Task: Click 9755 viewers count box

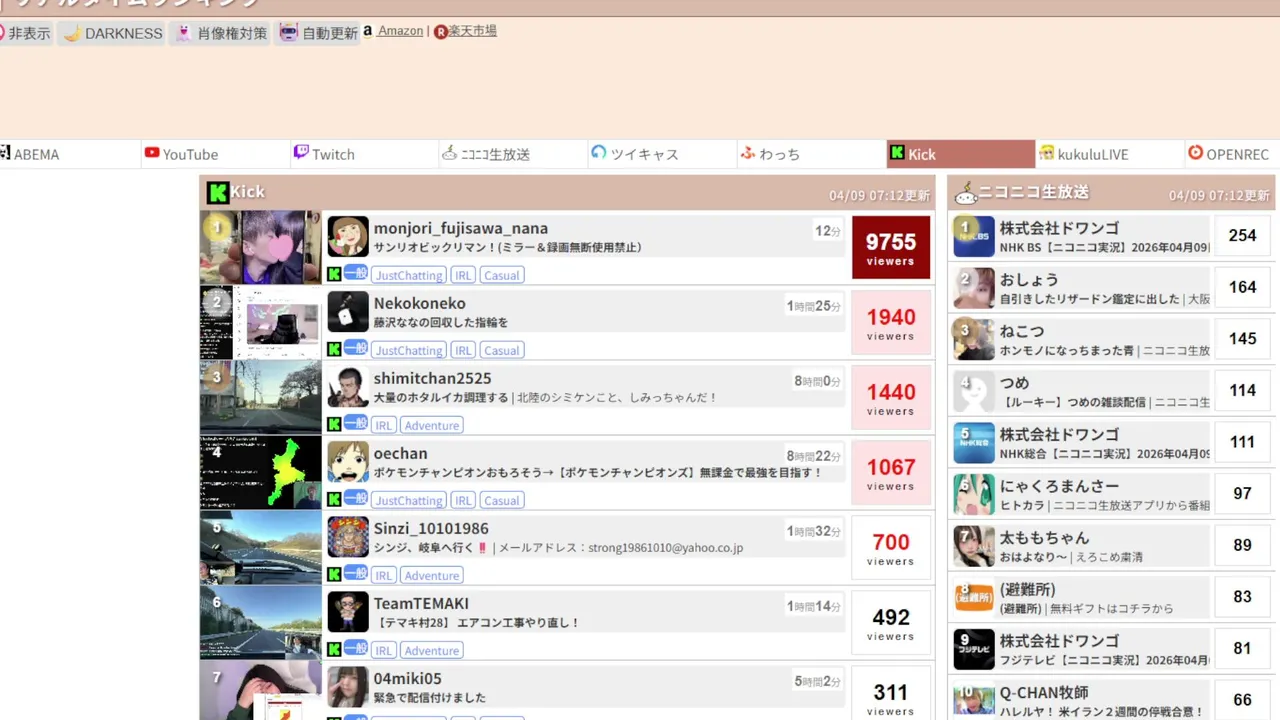Action: 891,248
